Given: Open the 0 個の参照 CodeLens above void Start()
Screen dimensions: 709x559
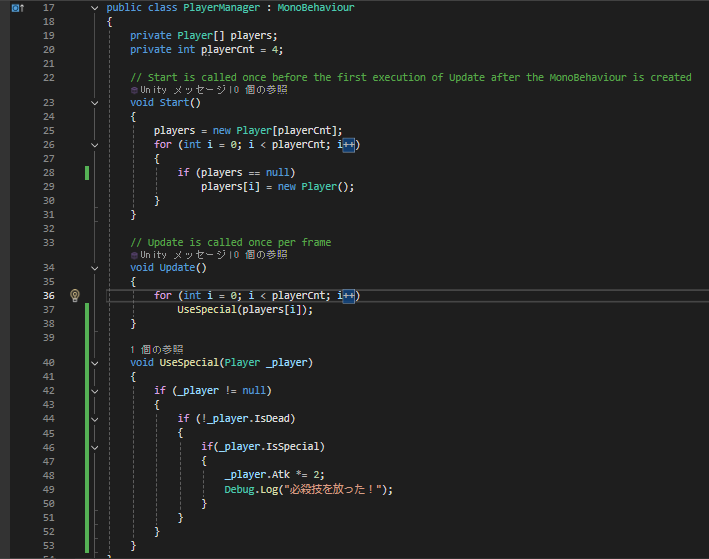Looking at the screenshot, I should point(260,90).
